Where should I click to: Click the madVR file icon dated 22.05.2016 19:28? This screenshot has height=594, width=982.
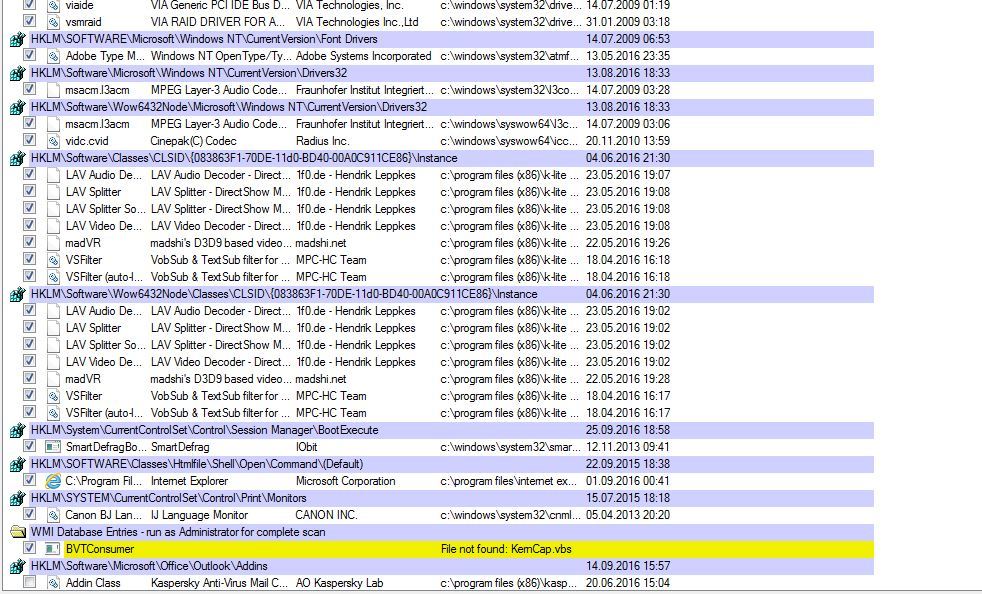(53, 379)
